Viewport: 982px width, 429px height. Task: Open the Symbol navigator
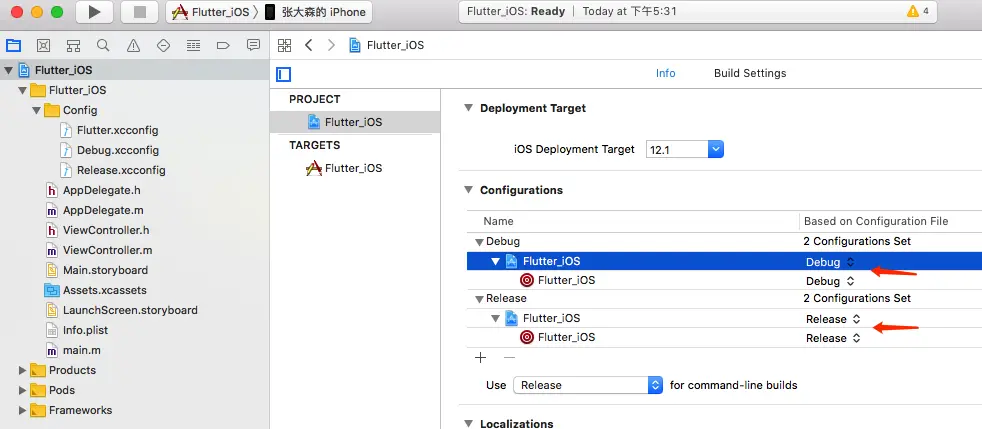pyautogui.click(x=73, y=45)
